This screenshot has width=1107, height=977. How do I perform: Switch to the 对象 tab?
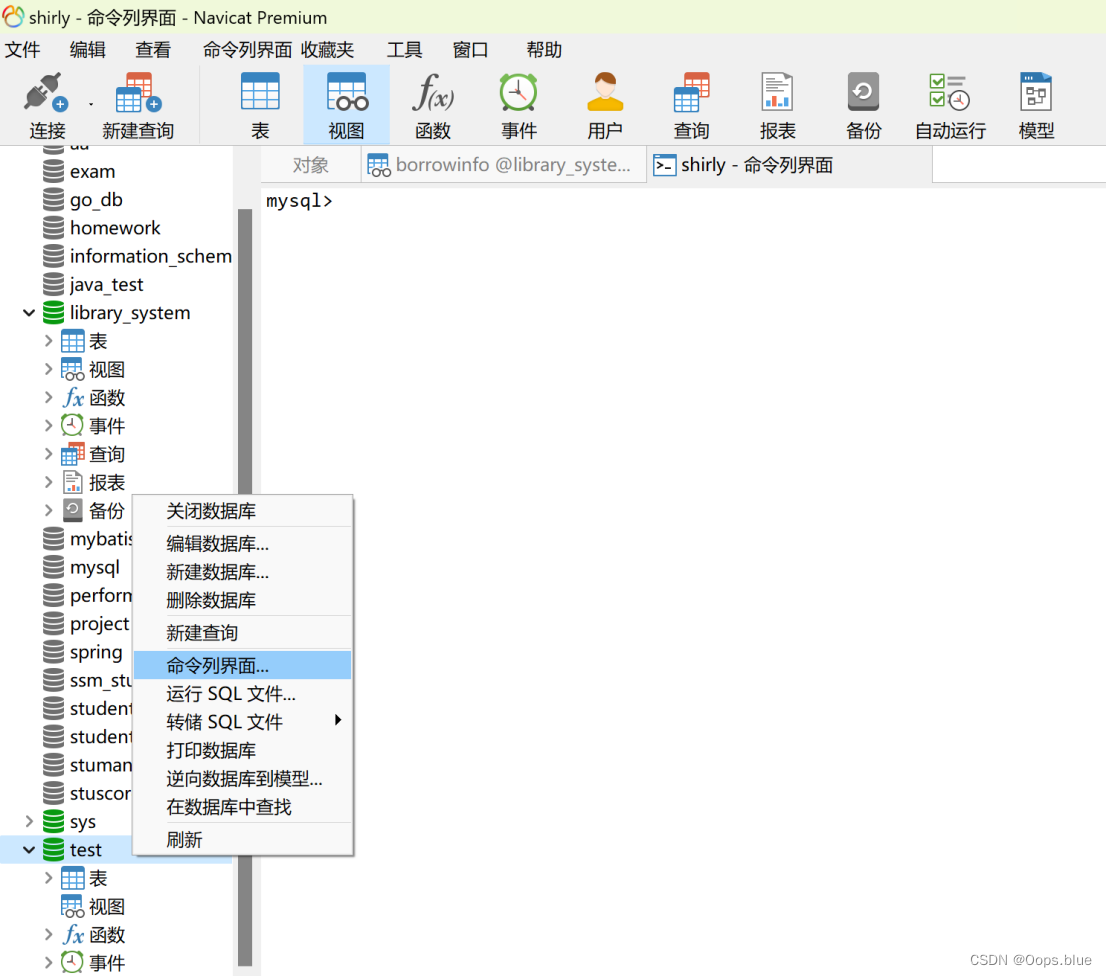tap(311, 165)
